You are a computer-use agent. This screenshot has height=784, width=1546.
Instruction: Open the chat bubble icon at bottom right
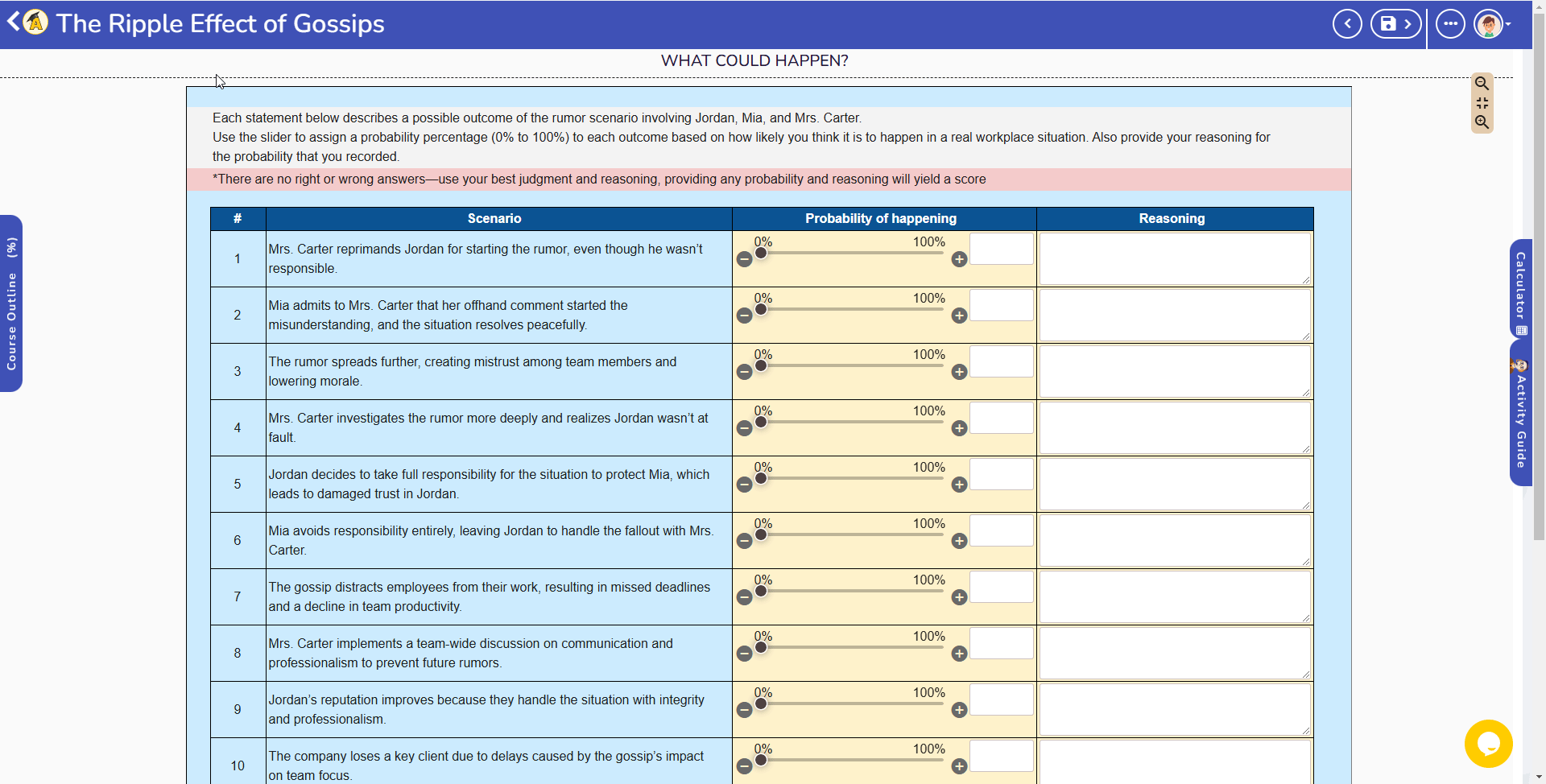1489,744
